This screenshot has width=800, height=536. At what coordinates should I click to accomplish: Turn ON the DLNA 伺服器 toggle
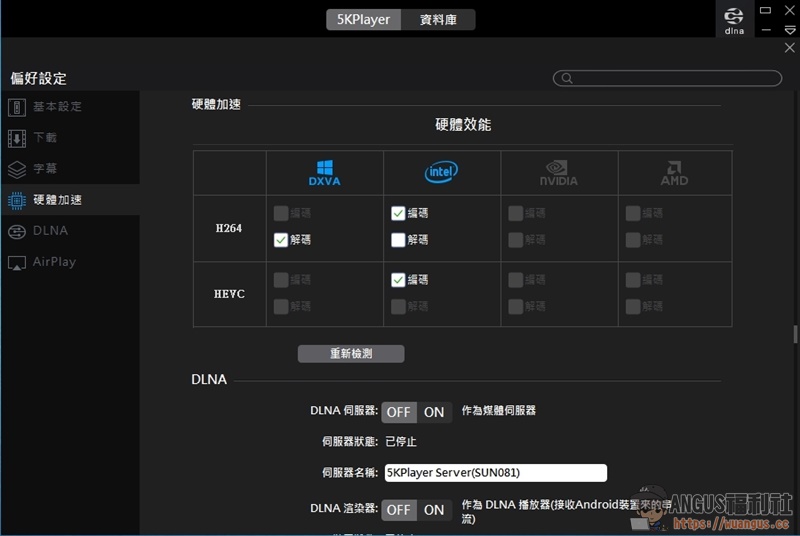click(x=434, y=412)
